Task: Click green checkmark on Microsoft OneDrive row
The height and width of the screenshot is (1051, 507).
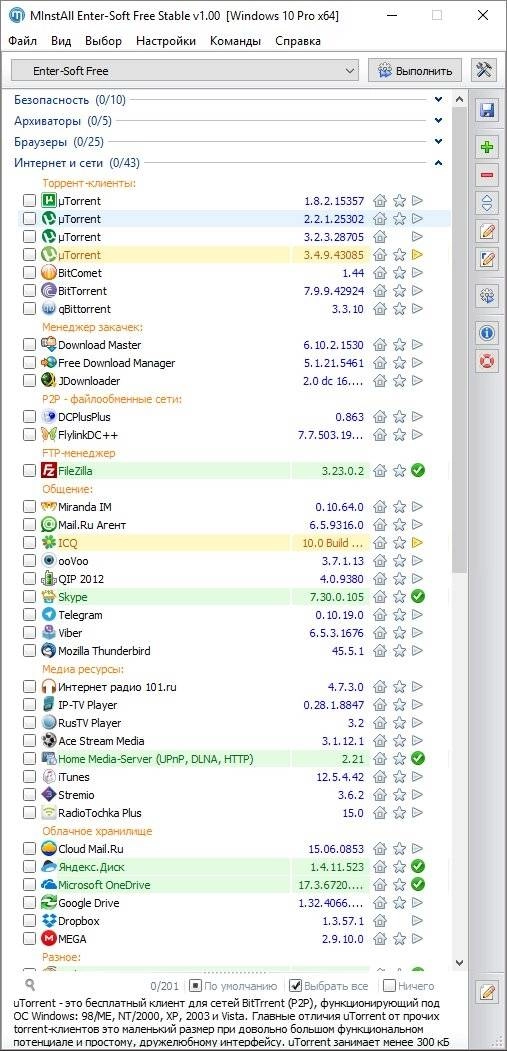Action: (418, 885)
